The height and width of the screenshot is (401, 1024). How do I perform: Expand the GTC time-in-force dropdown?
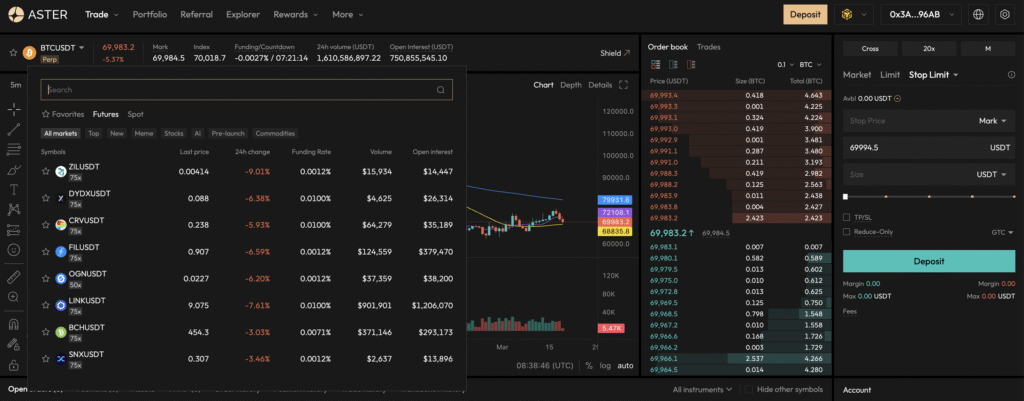tap(1002, 232)
